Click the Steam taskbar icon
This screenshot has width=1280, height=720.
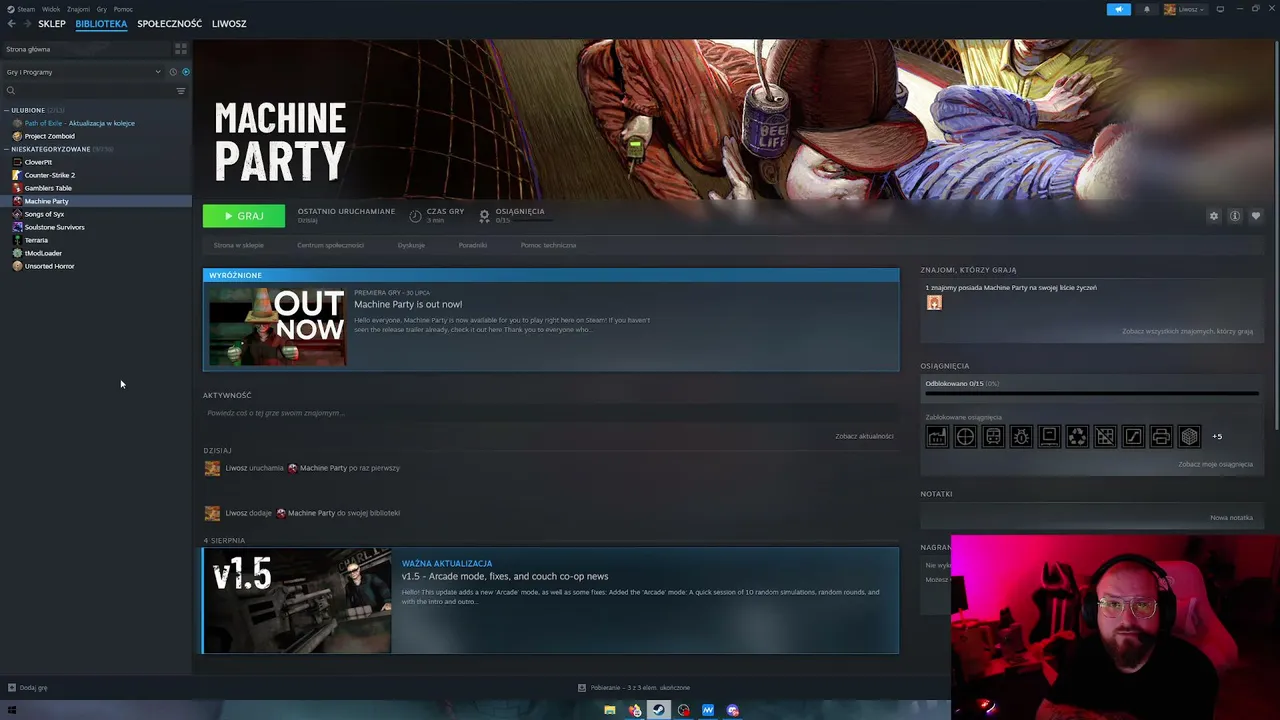658,710
